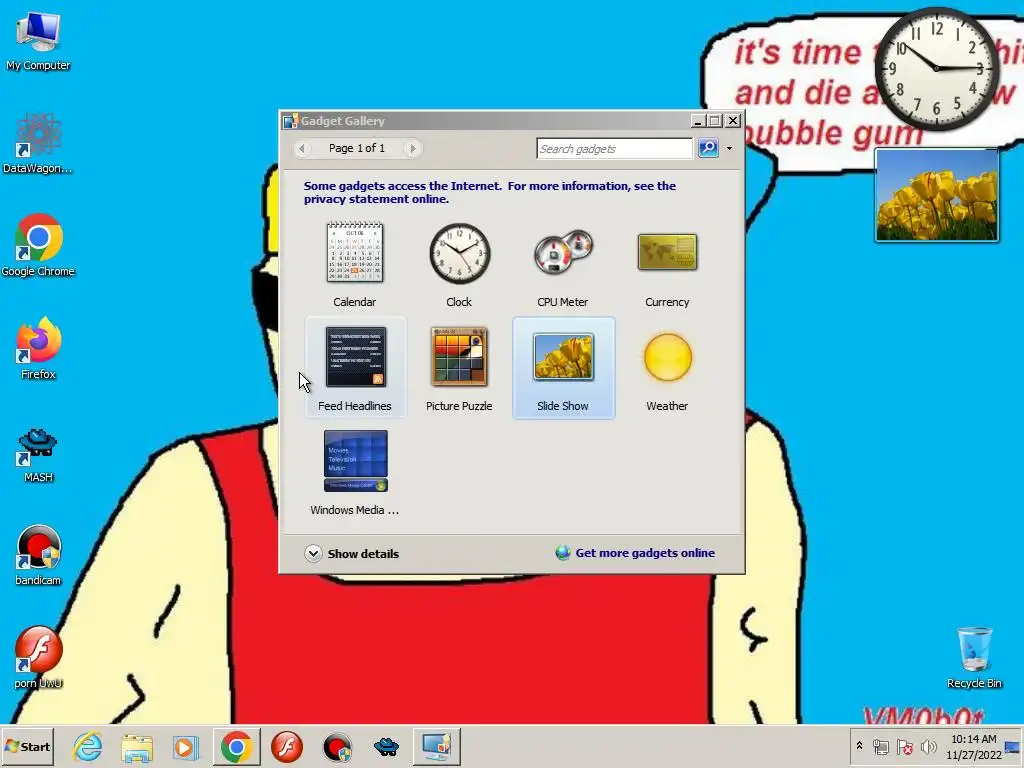Click the MASH hat icon on taskbar
Image resolution: width=1024 pixels, height=768 pixels.
387,746
